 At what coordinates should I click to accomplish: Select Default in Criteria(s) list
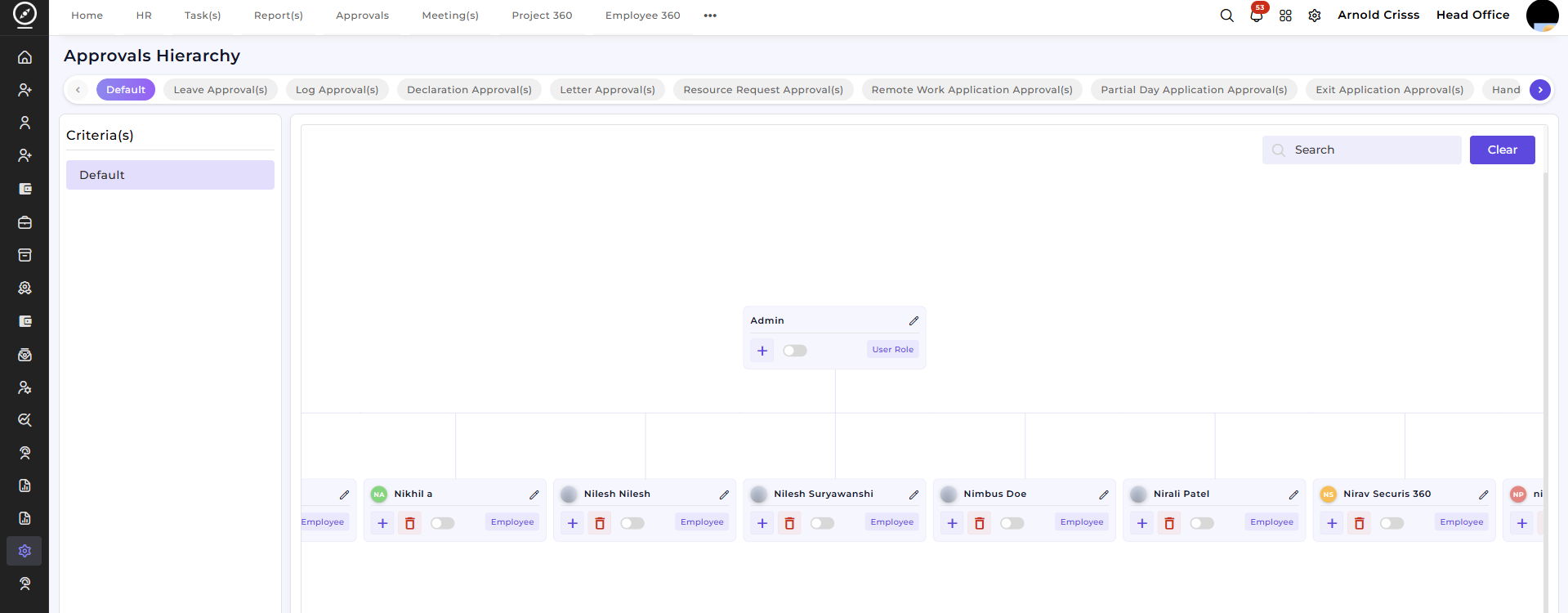coord(170,175)
